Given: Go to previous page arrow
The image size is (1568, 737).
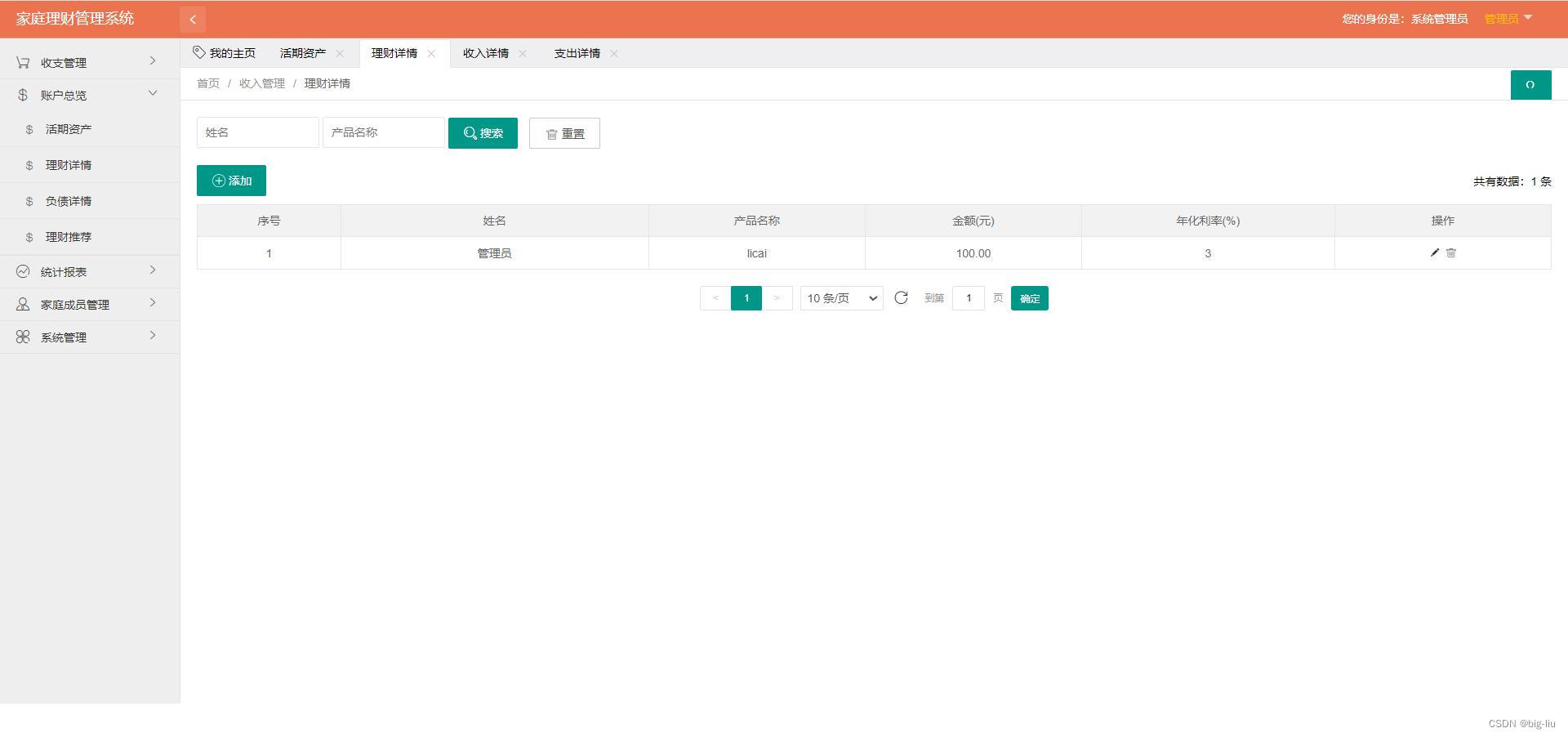Looking at the screenshot, I should [x=715, y=298].
